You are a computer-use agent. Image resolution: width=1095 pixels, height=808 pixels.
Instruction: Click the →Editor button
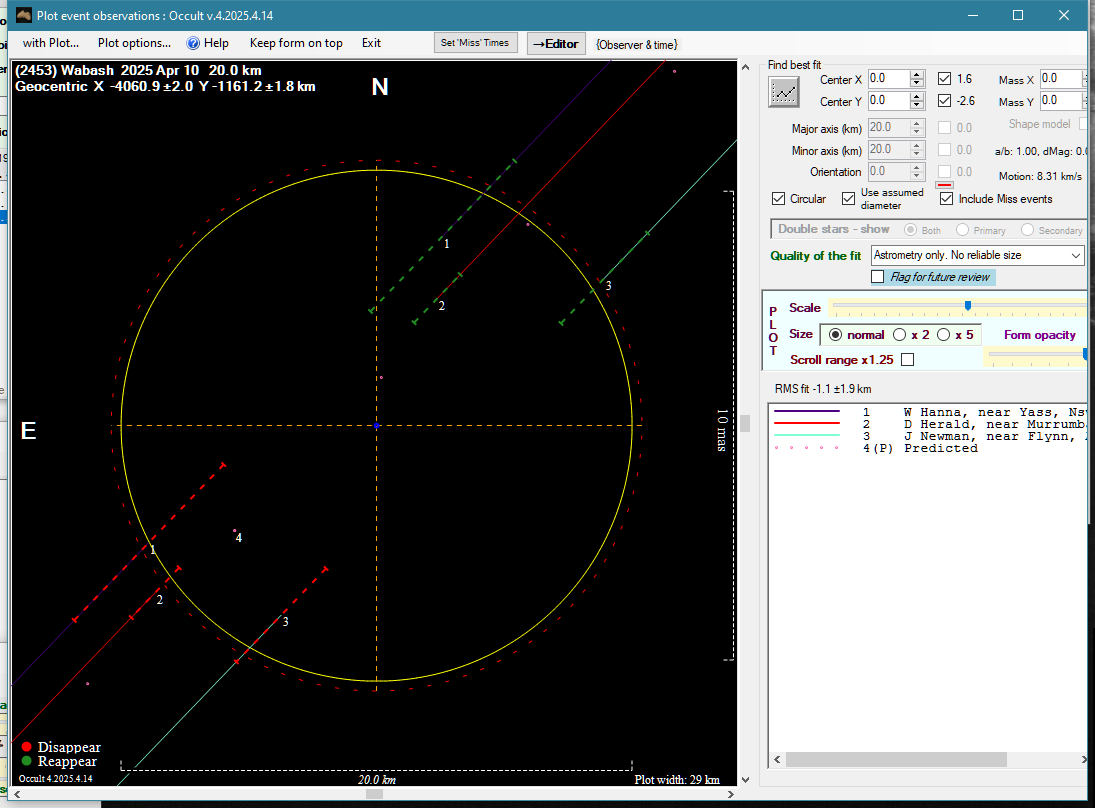coord(555,43)
